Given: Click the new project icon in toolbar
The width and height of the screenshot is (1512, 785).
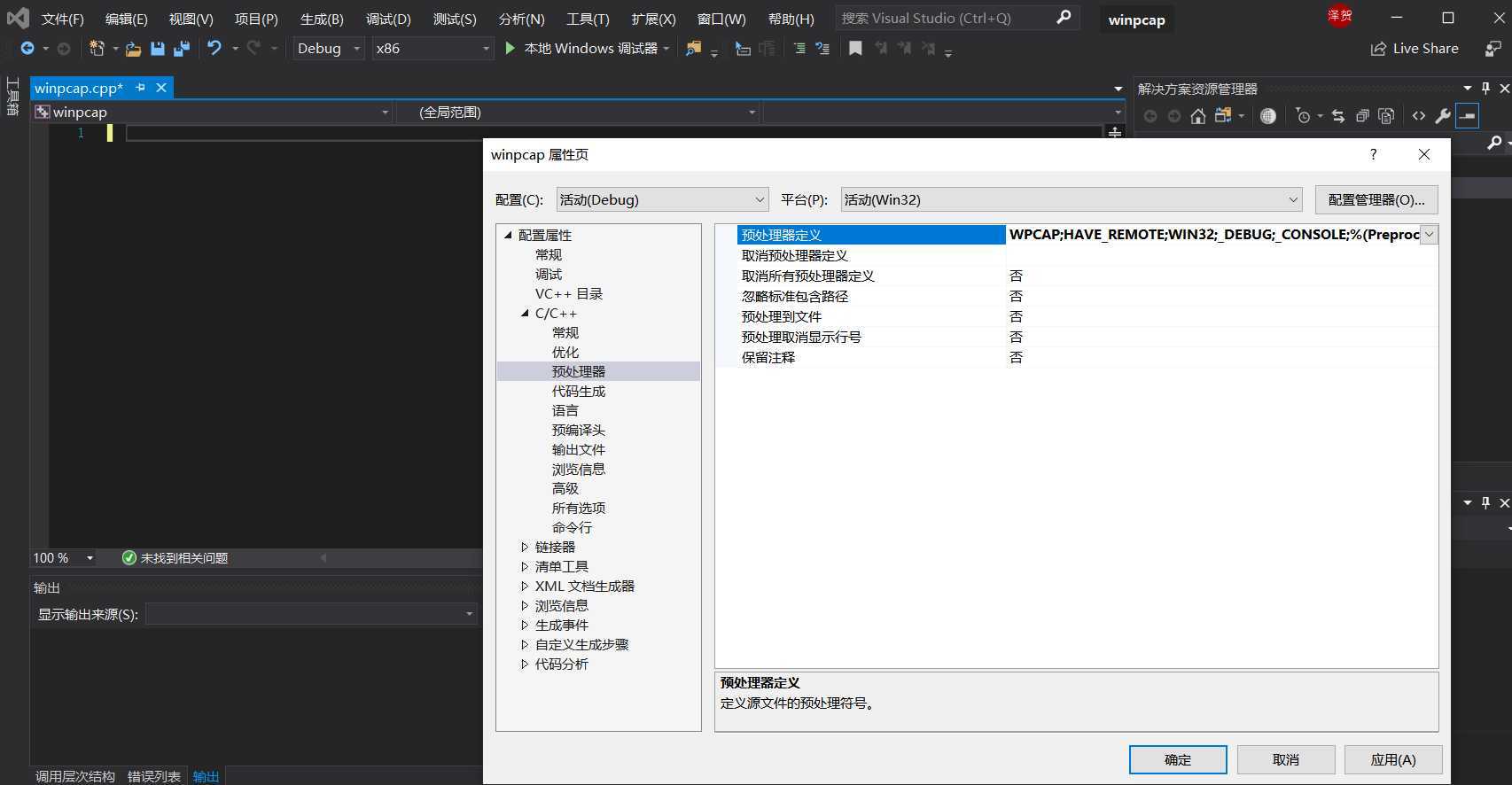Looking at the screenshot, I should point(97,49).
